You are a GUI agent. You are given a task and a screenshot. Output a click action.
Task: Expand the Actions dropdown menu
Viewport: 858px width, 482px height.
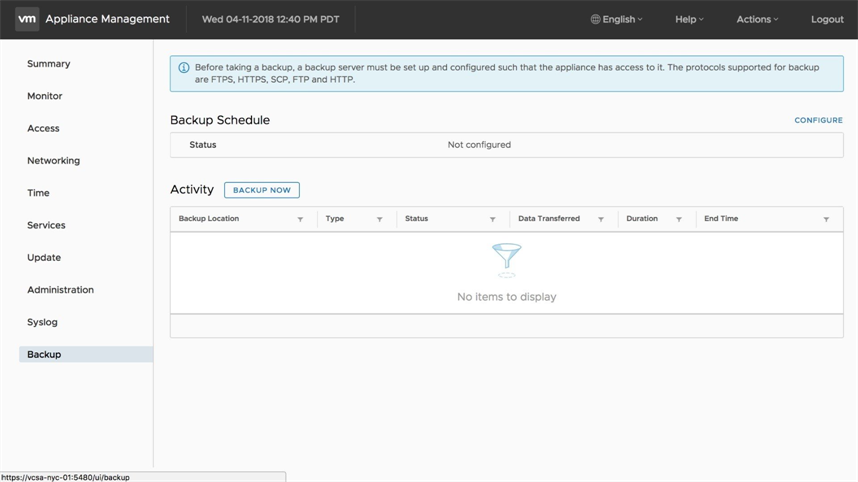(757, 19)
